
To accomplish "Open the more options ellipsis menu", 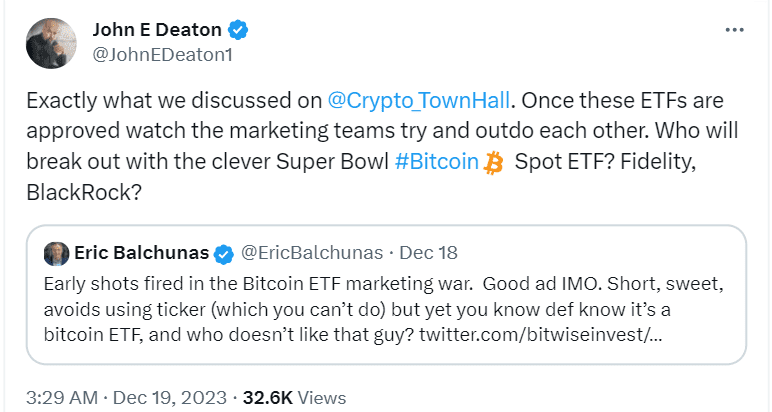I will point(733,29).
